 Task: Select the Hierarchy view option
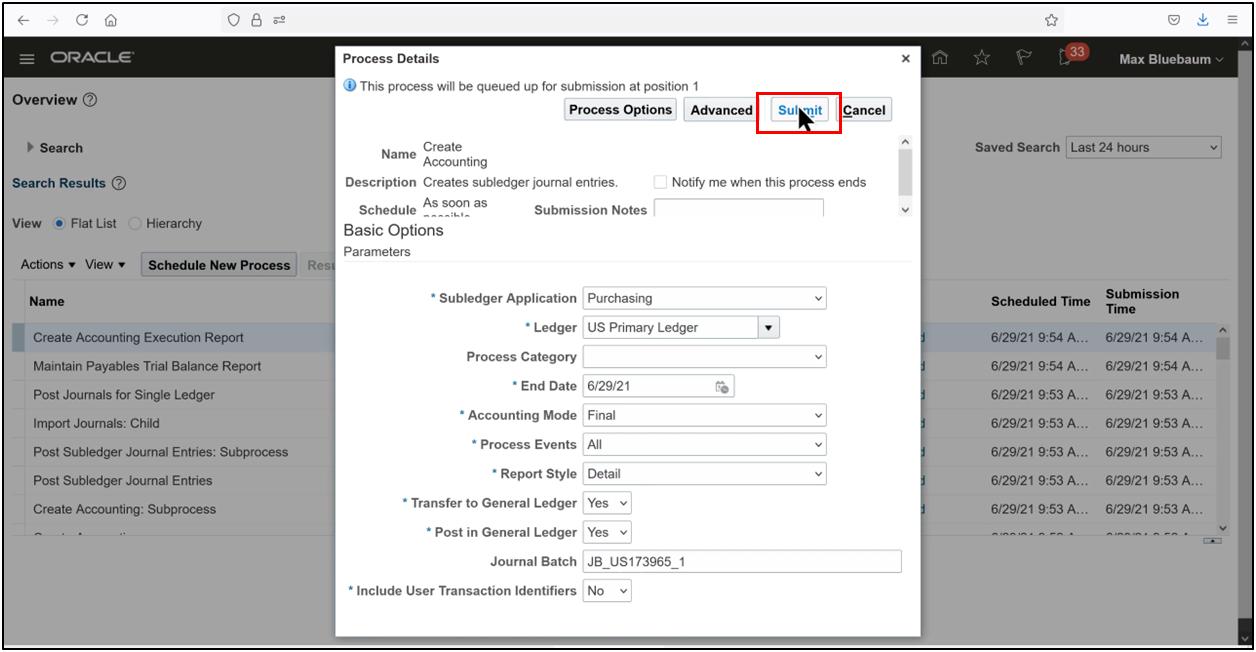tap(135, 223)
